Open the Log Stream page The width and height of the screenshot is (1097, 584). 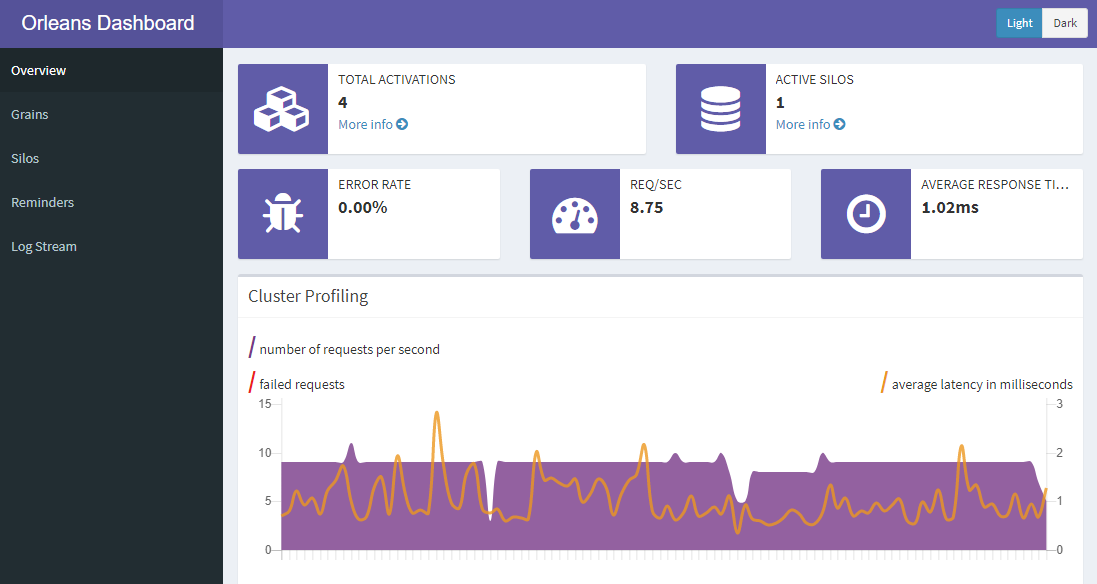coord(44,247)
